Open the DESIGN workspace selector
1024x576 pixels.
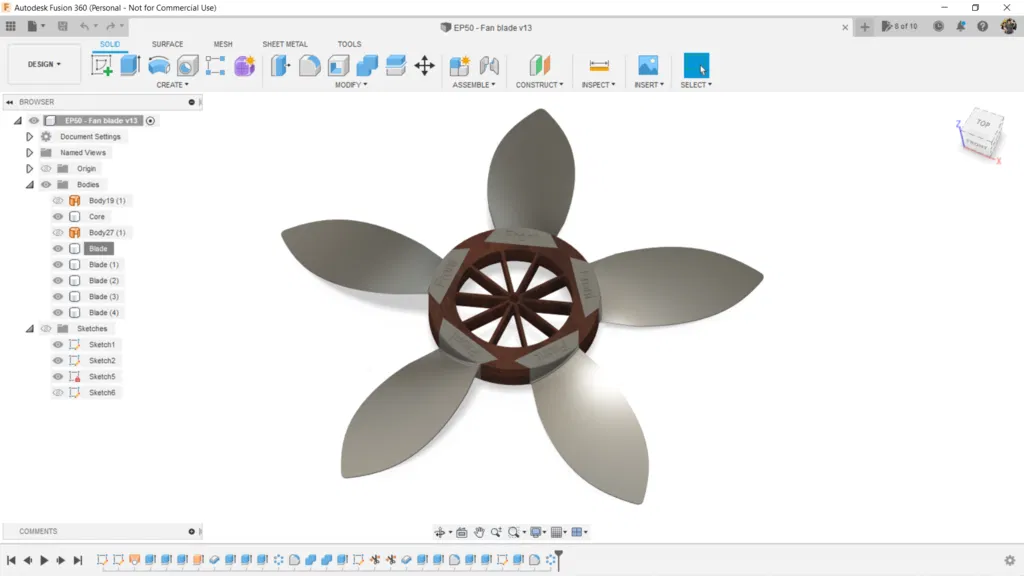[43, 63]
